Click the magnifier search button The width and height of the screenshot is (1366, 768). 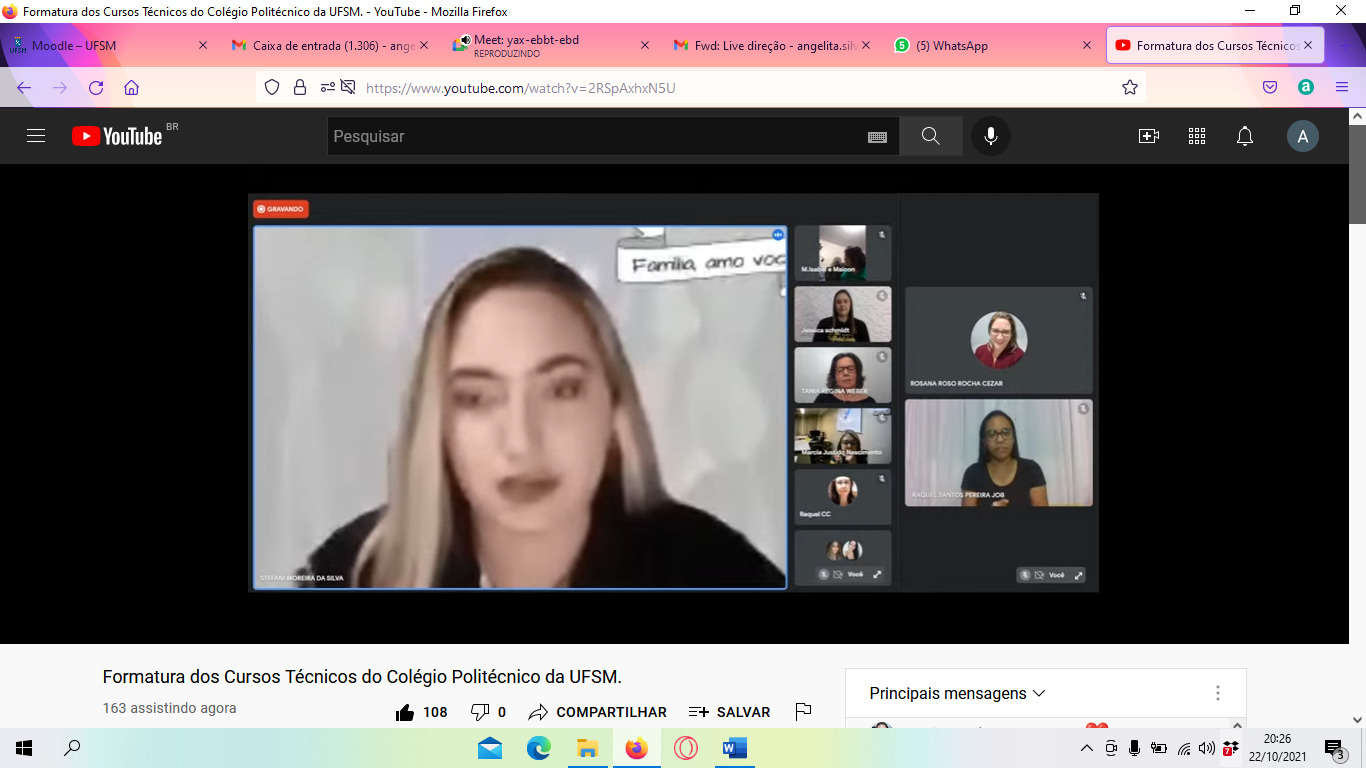coord(930,136)
